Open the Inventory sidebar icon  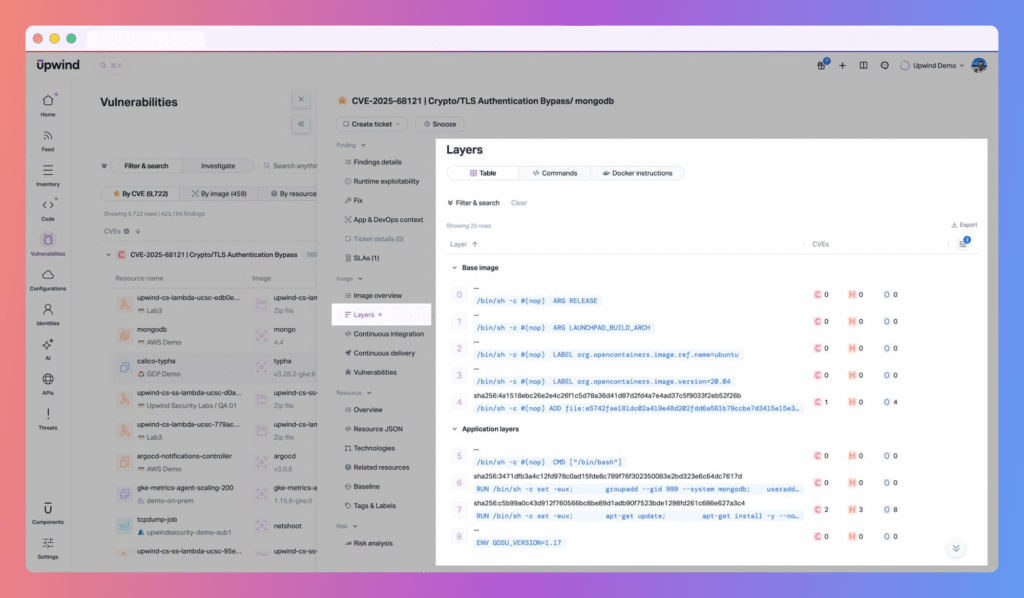(48, 171)
